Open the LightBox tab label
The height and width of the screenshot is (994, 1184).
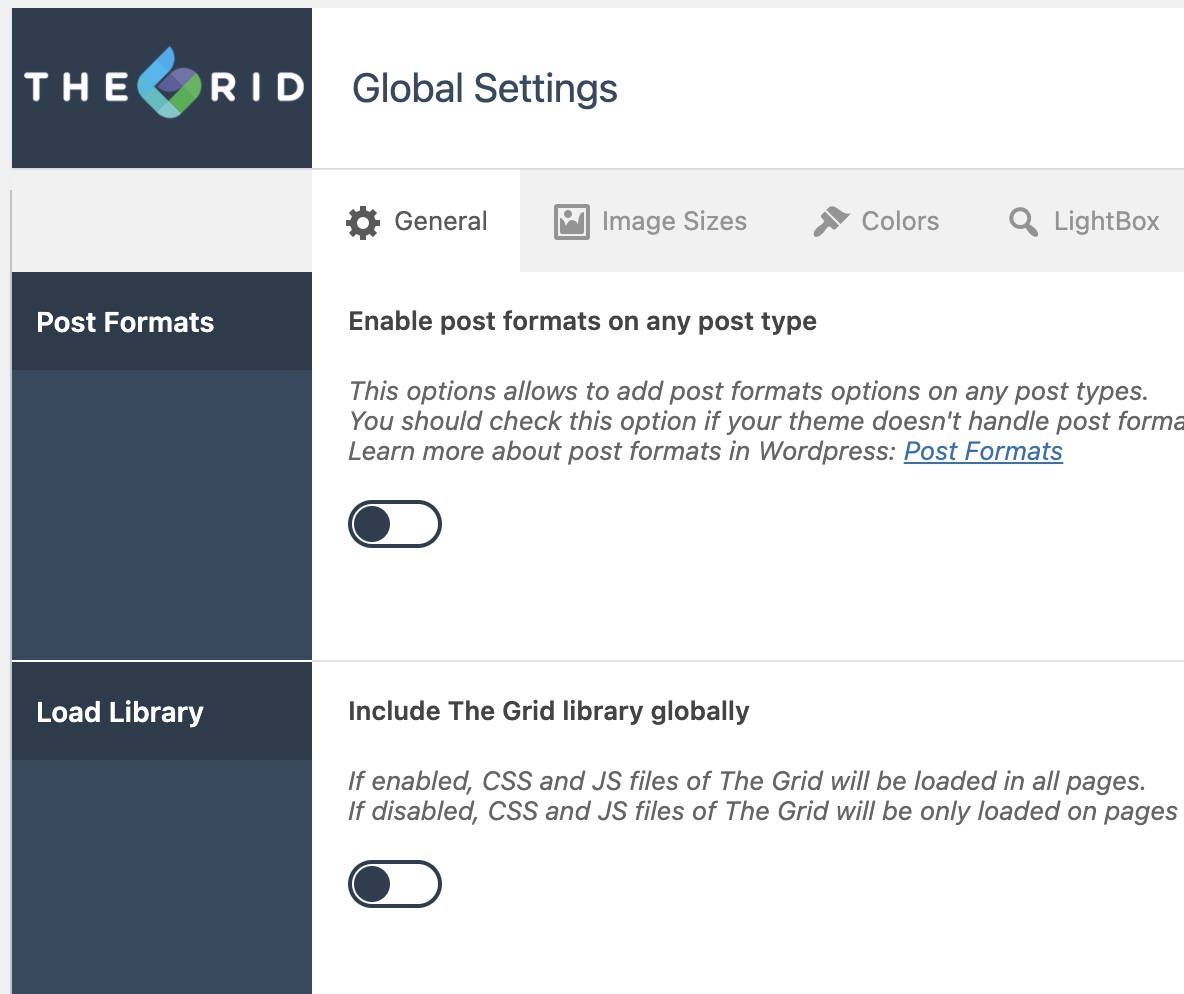tap(1106, 221)
